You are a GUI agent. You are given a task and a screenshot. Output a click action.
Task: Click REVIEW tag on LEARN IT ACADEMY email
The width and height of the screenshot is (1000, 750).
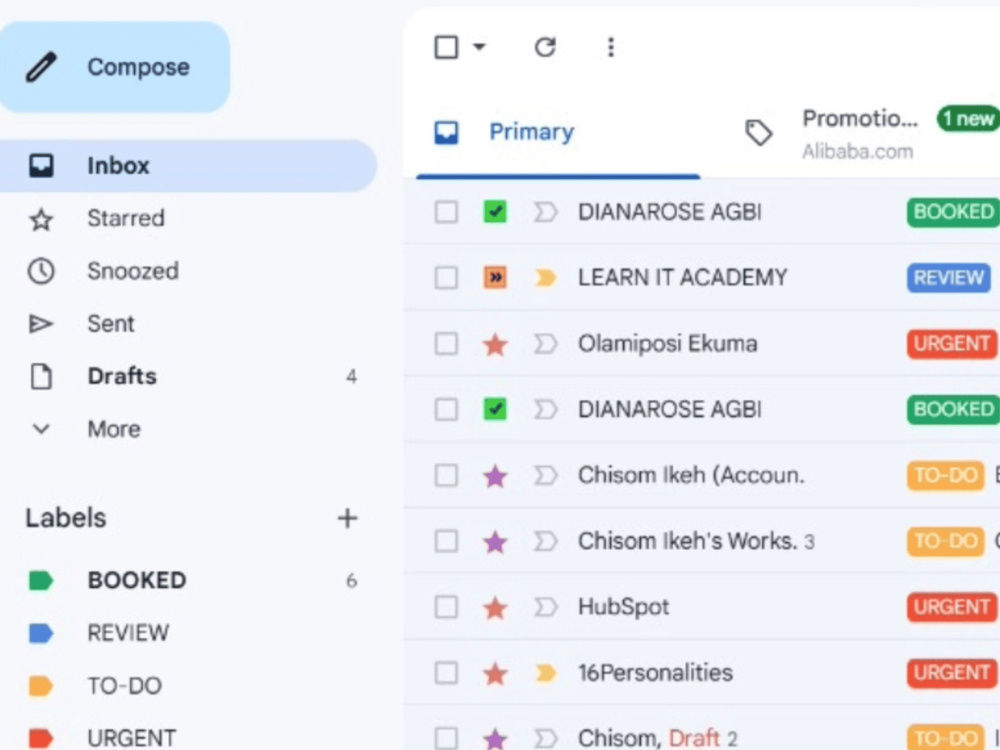(x=948, y=278)
